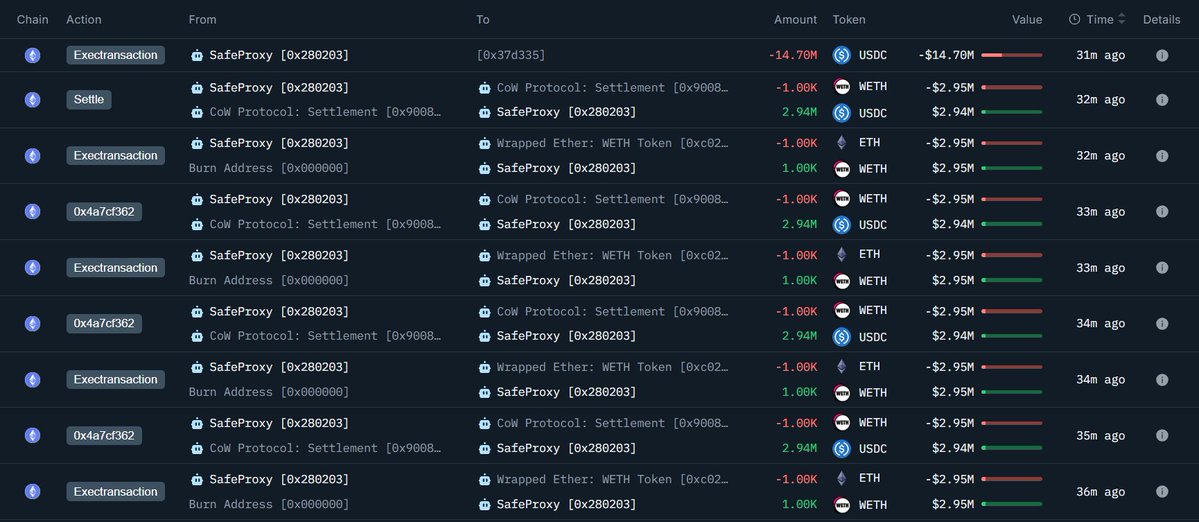1199x522 pixels.
Task: Click info icon in the Settle transaction row
Action: 1162,100
